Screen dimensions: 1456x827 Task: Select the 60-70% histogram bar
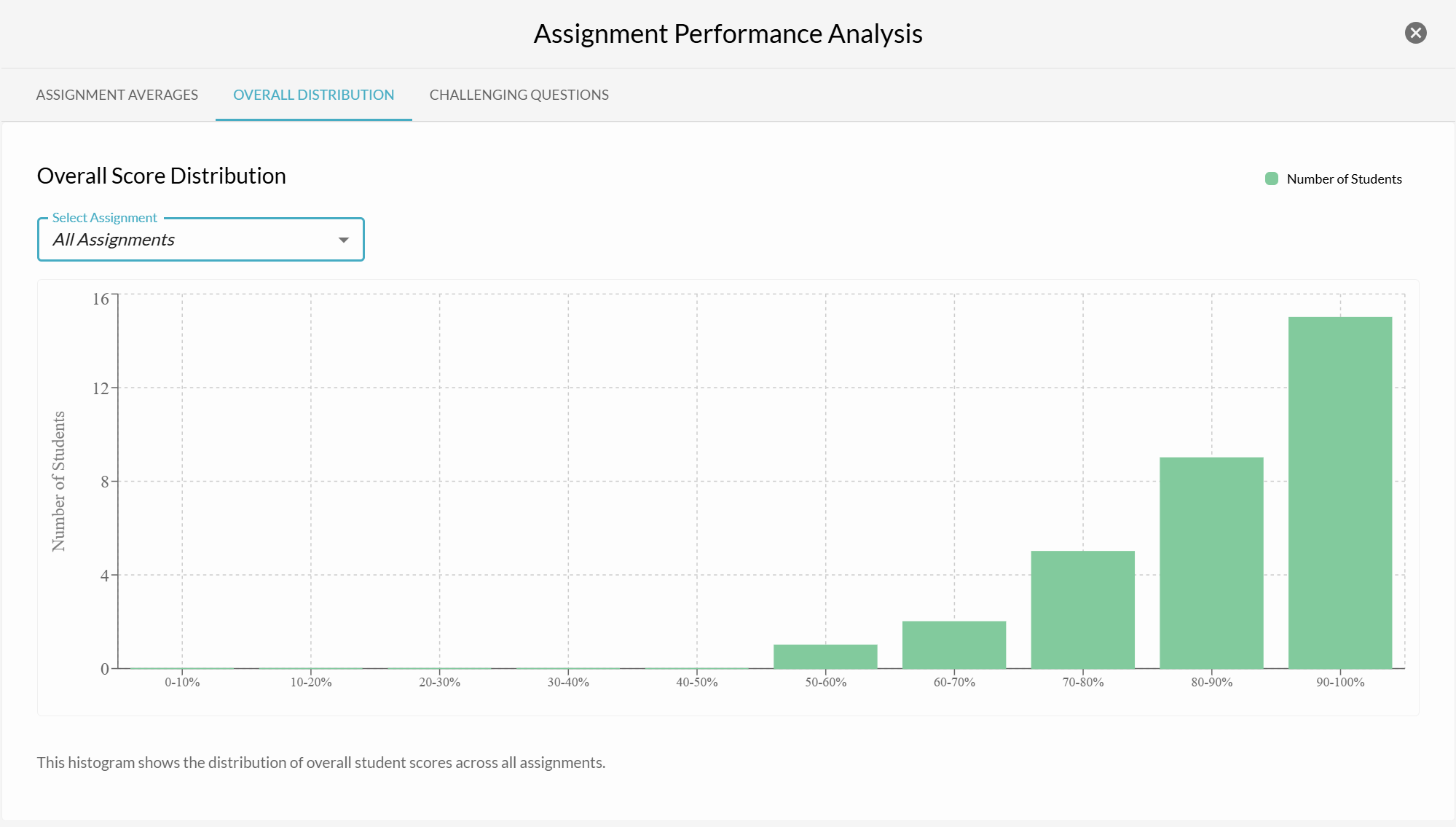click(954, 645)
